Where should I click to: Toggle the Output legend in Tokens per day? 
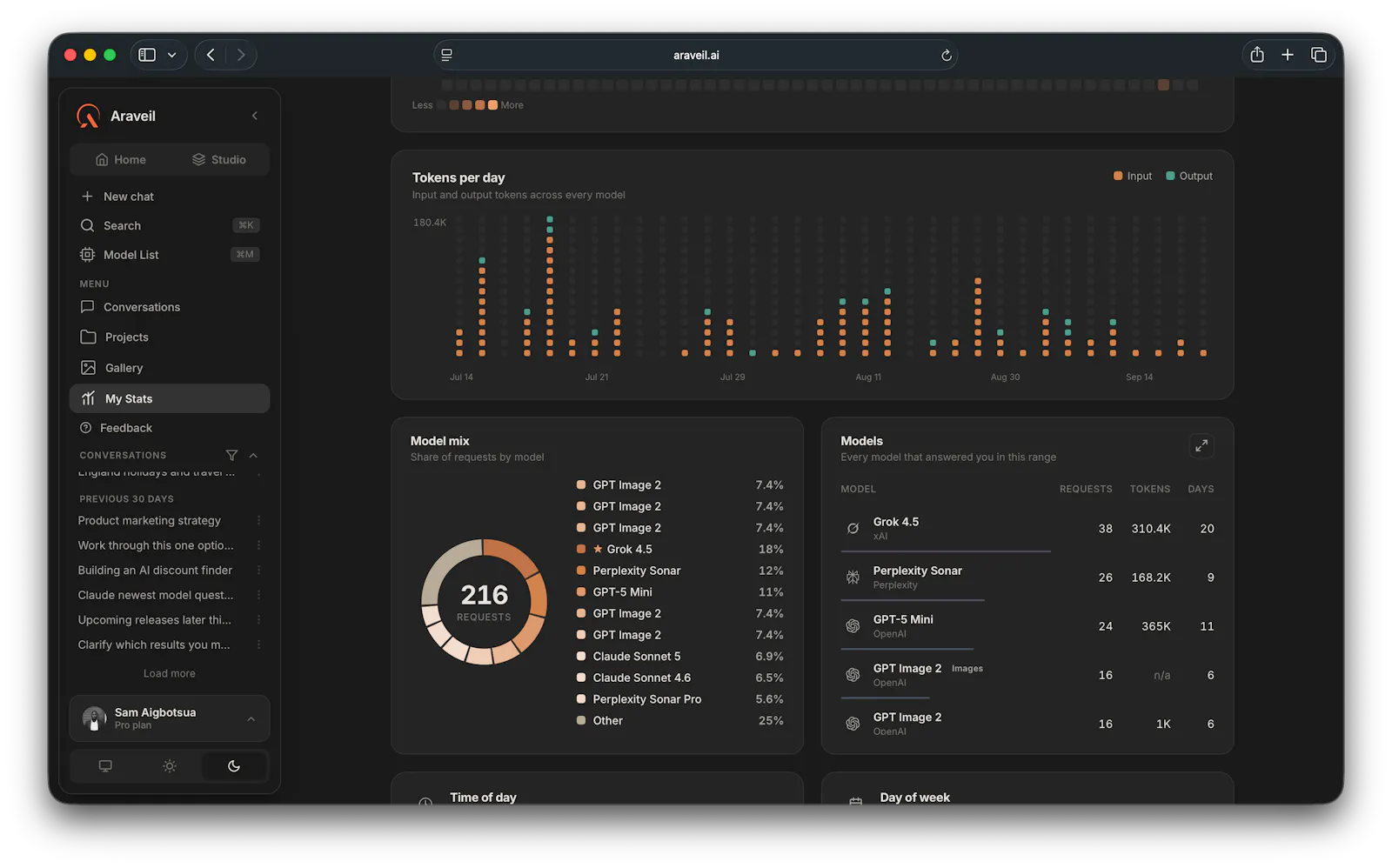[x=1189, y=176]
